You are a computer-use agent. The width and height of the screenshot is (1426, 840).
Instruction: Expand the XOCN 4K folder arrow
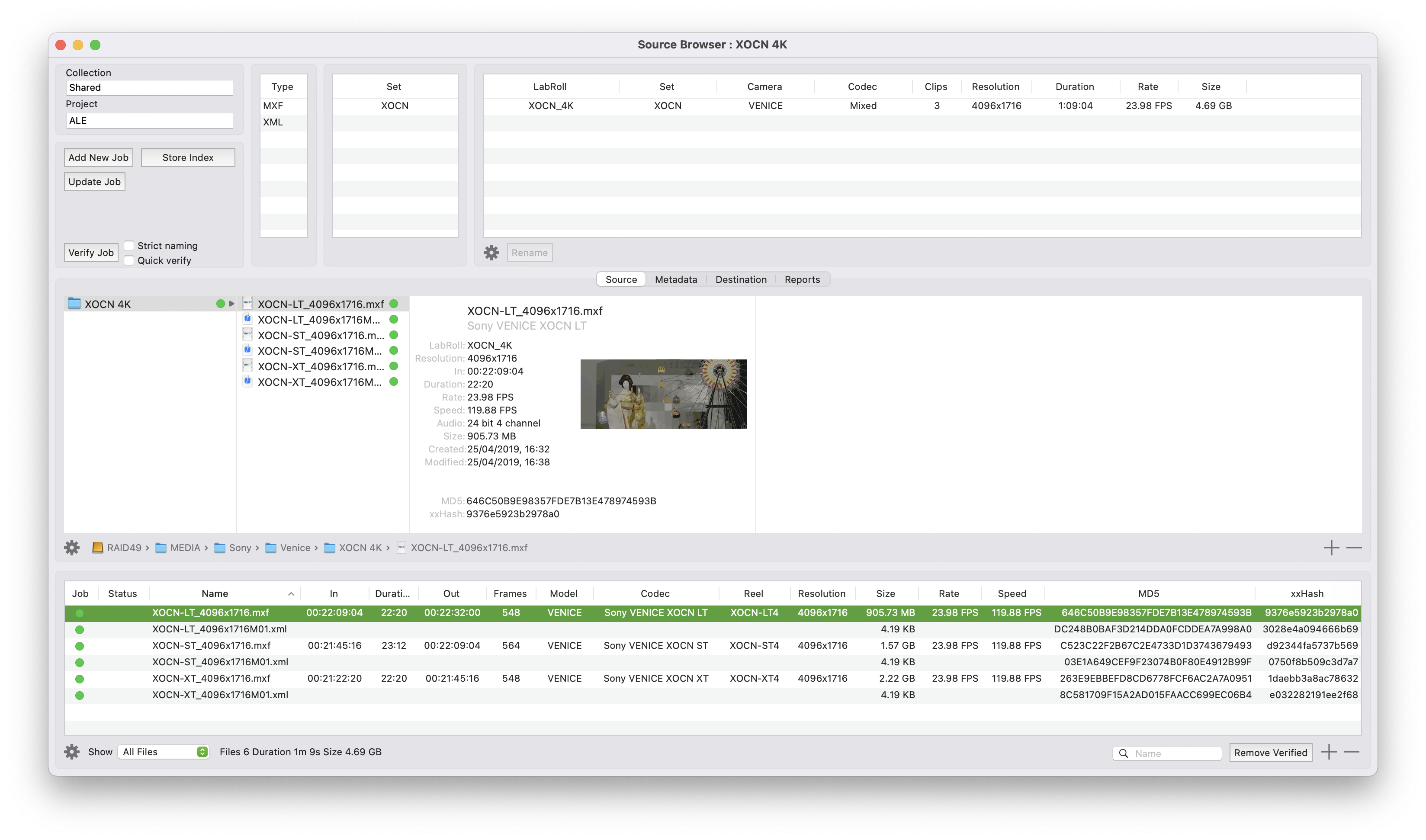pyautogui.click(x=231, y=303)
